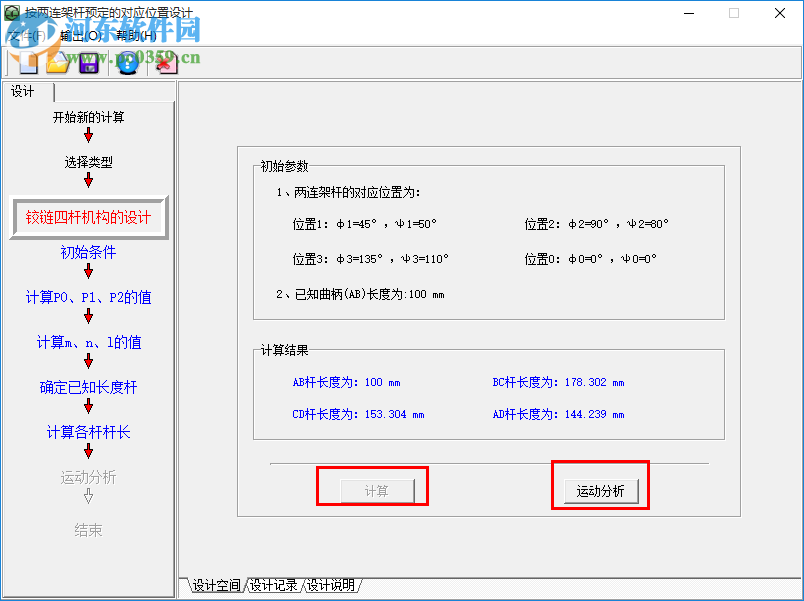Click 确定已知长度杆 in flowchart
Viewport: 804px width, 601px height.
coord(88,388)
